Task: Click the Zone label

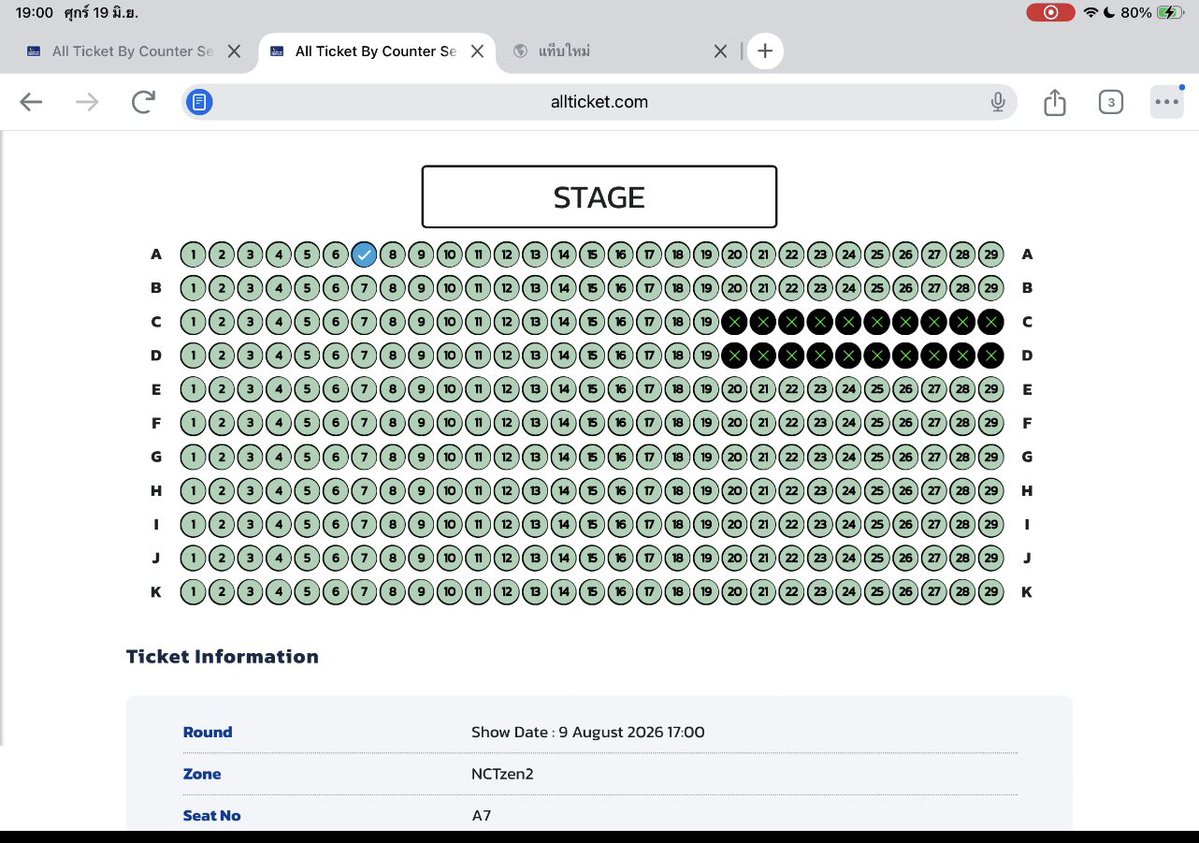Action: (202, 773)
